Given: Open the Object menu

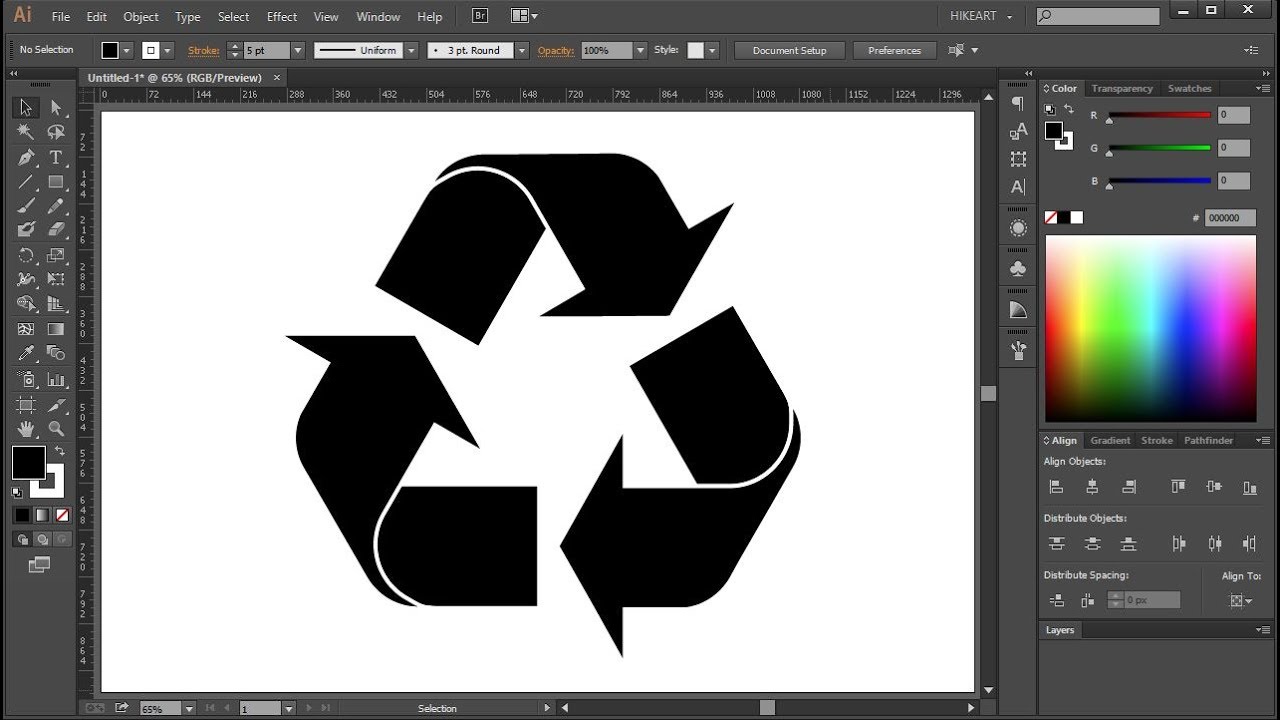Looking at the screenshot, I should pos(141,17).
